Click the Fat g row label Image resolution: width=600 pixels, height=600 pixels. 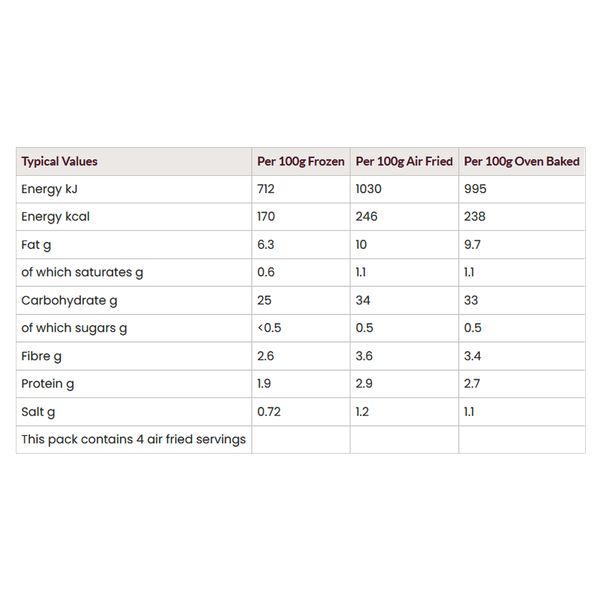(37, 244)
